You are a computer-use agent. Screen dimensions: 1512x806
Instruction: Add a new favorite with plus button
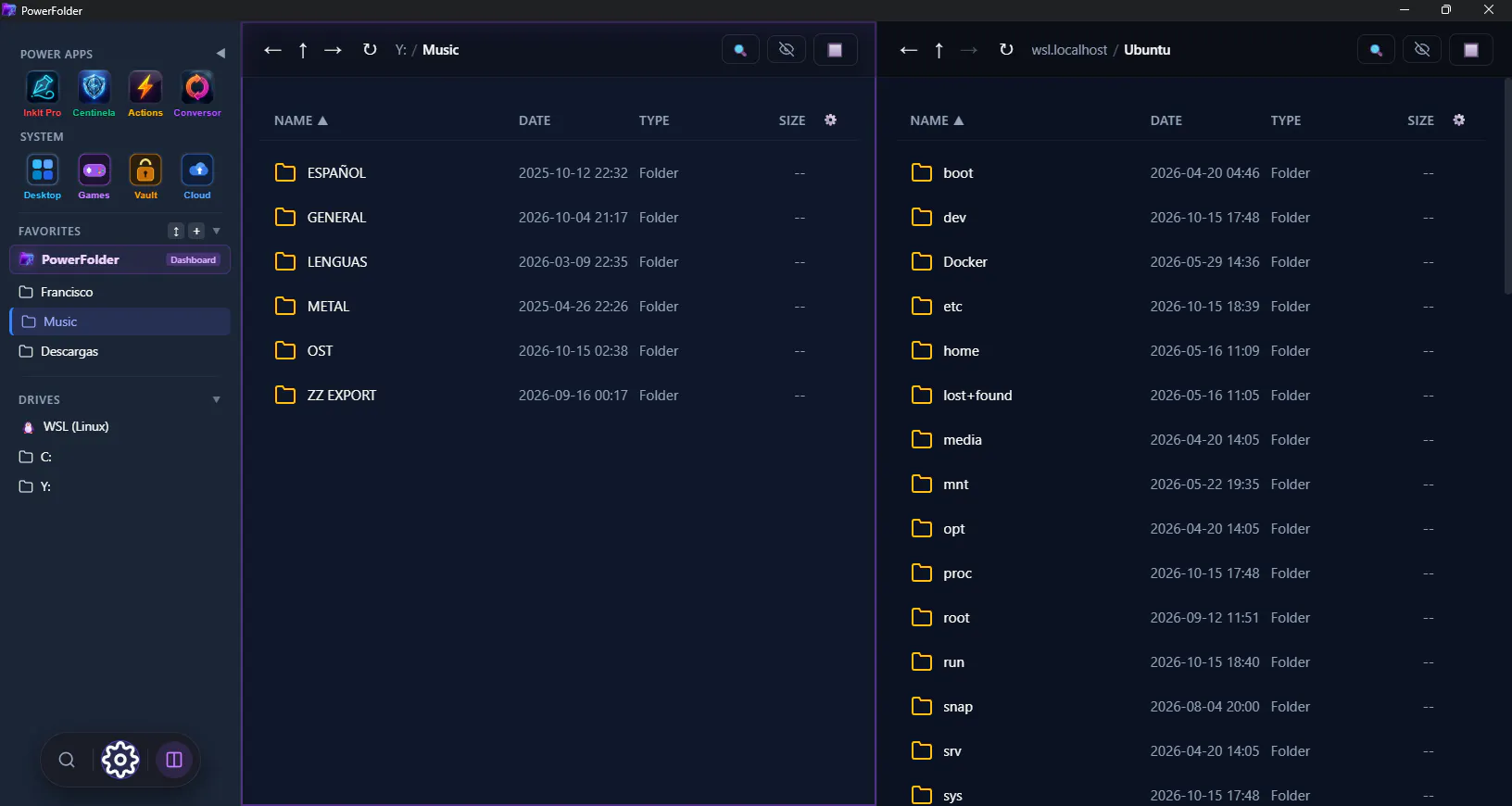(x=196, y=231)
